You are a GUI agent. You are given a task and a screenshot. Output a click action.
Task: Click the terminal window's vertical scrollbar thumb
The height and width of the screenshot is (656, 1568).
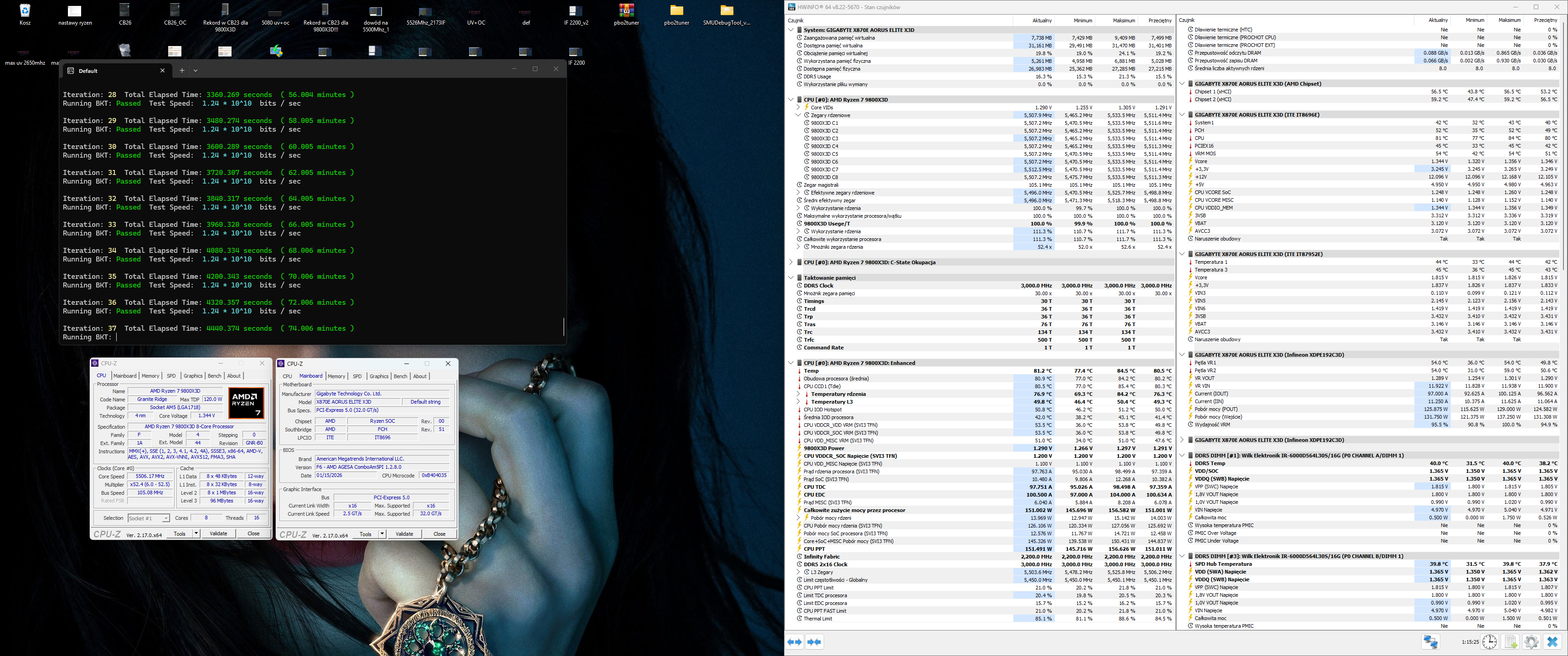click(x=564, y=327)
